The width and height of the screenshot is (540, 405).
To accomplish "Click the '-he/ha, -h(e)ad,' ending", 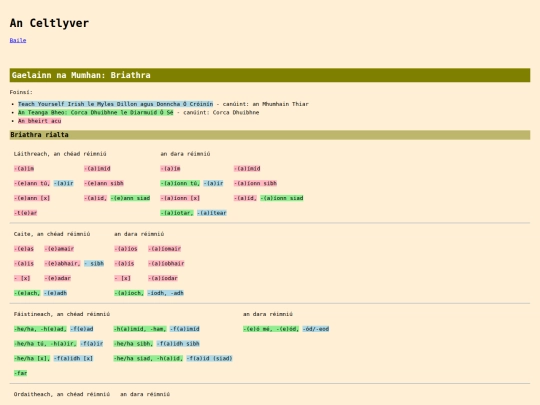I will coord(40,329).
